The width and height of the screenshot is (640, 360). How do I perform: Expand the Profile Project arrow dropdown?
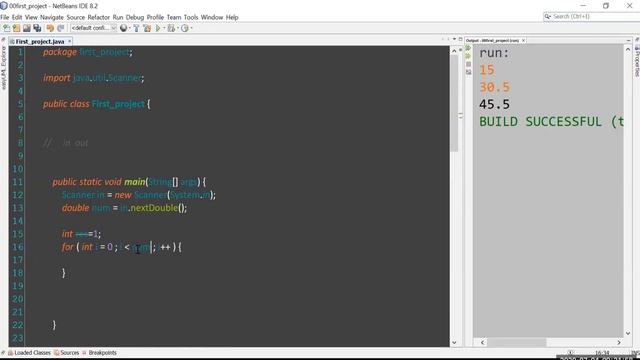(x=191, y=28)
